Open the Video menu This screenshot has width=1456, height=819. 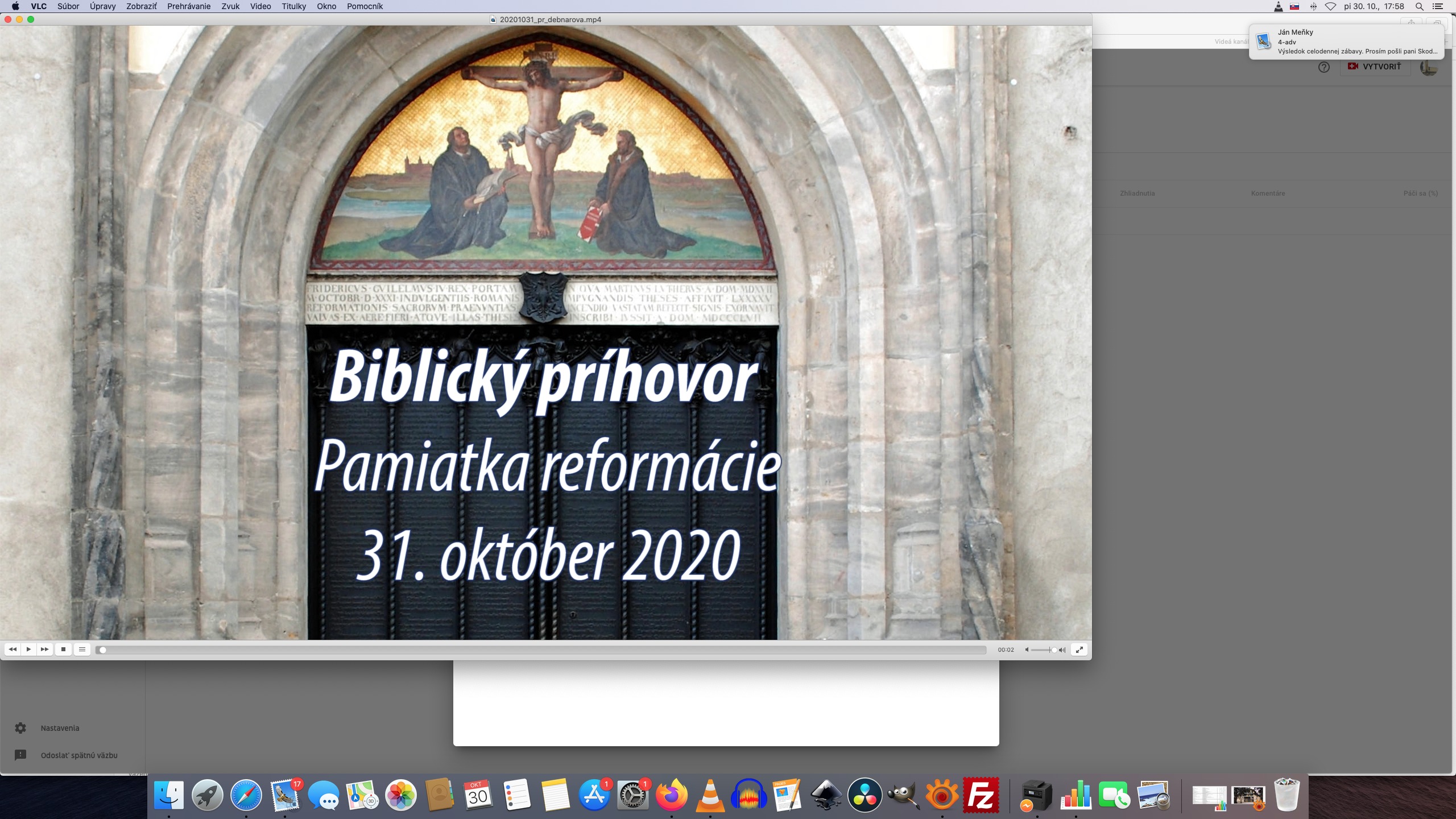click(x=260, y=6)
